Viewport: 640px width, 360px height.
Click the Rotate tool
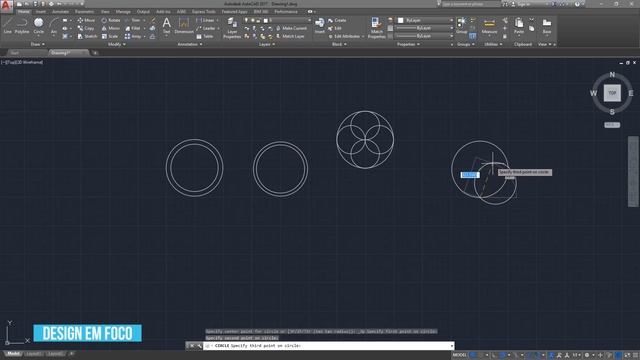(x=111, y=20)
